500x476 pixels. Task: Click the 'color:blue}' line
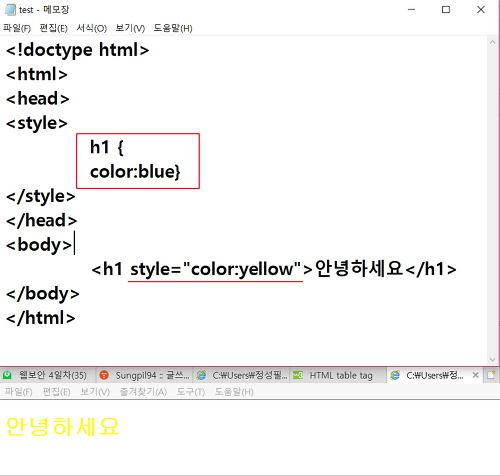click(x=135, y=172)
